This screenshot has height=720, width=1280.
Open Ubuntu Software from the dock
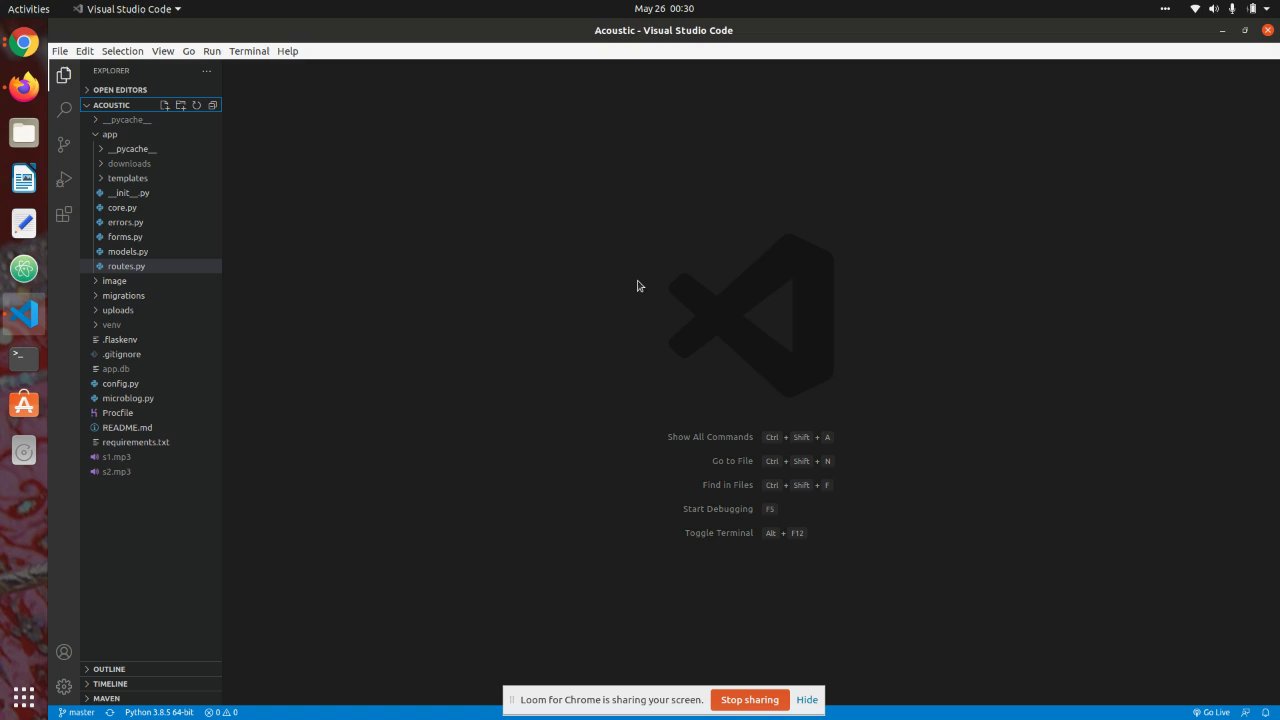pos(24,404)
